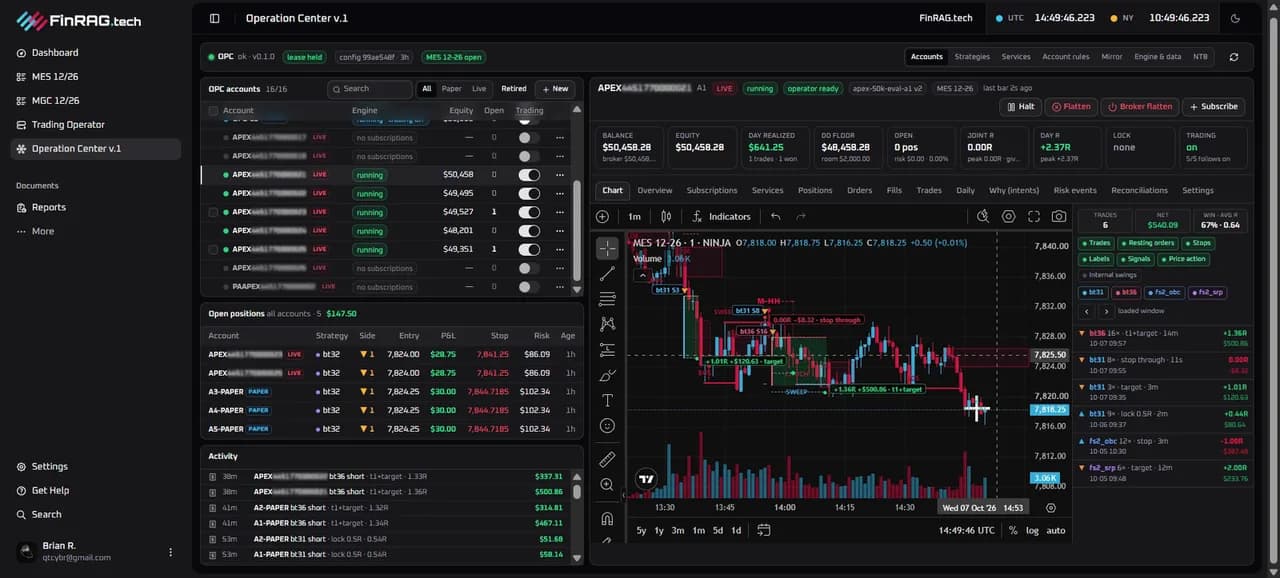
Task: Toggle trading switch for $49,351 account
Action: (x=529, y=249)
